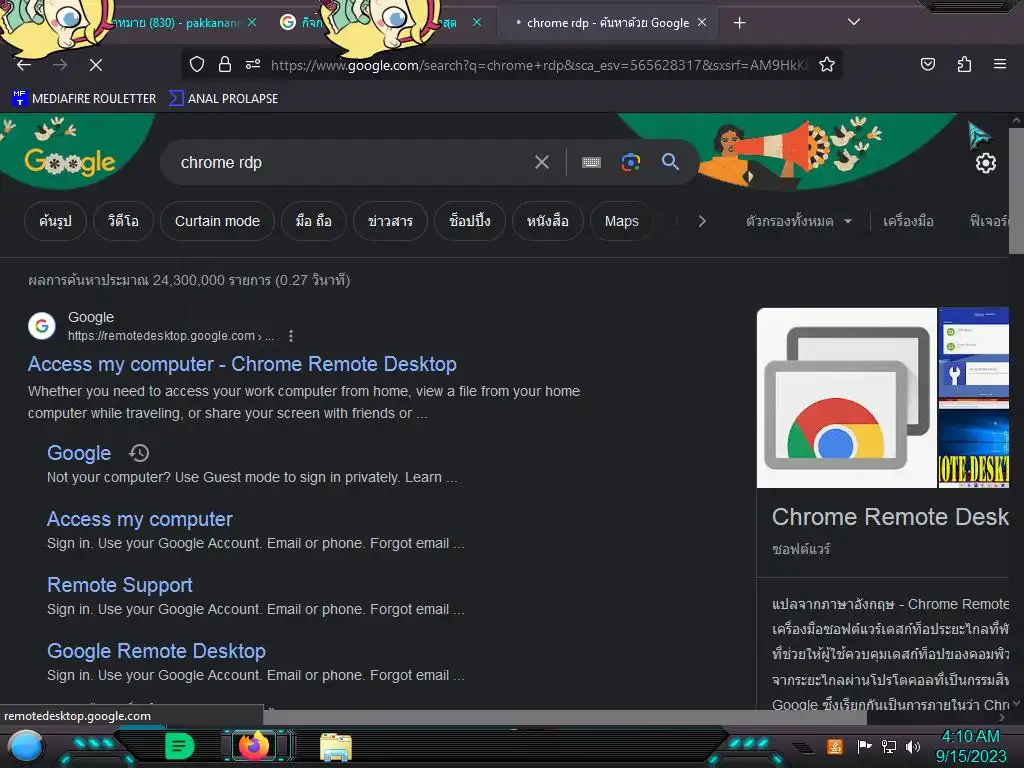Open the green notes app in taskbar
The image size is (1024, 768).
point(180,746)
